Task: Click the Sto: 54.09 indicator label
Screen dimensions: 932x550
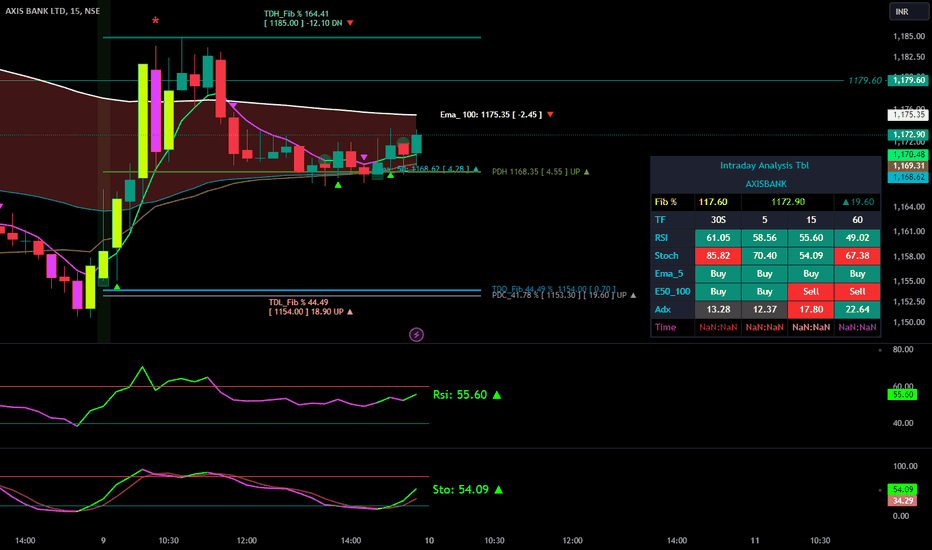Action: 467,489
